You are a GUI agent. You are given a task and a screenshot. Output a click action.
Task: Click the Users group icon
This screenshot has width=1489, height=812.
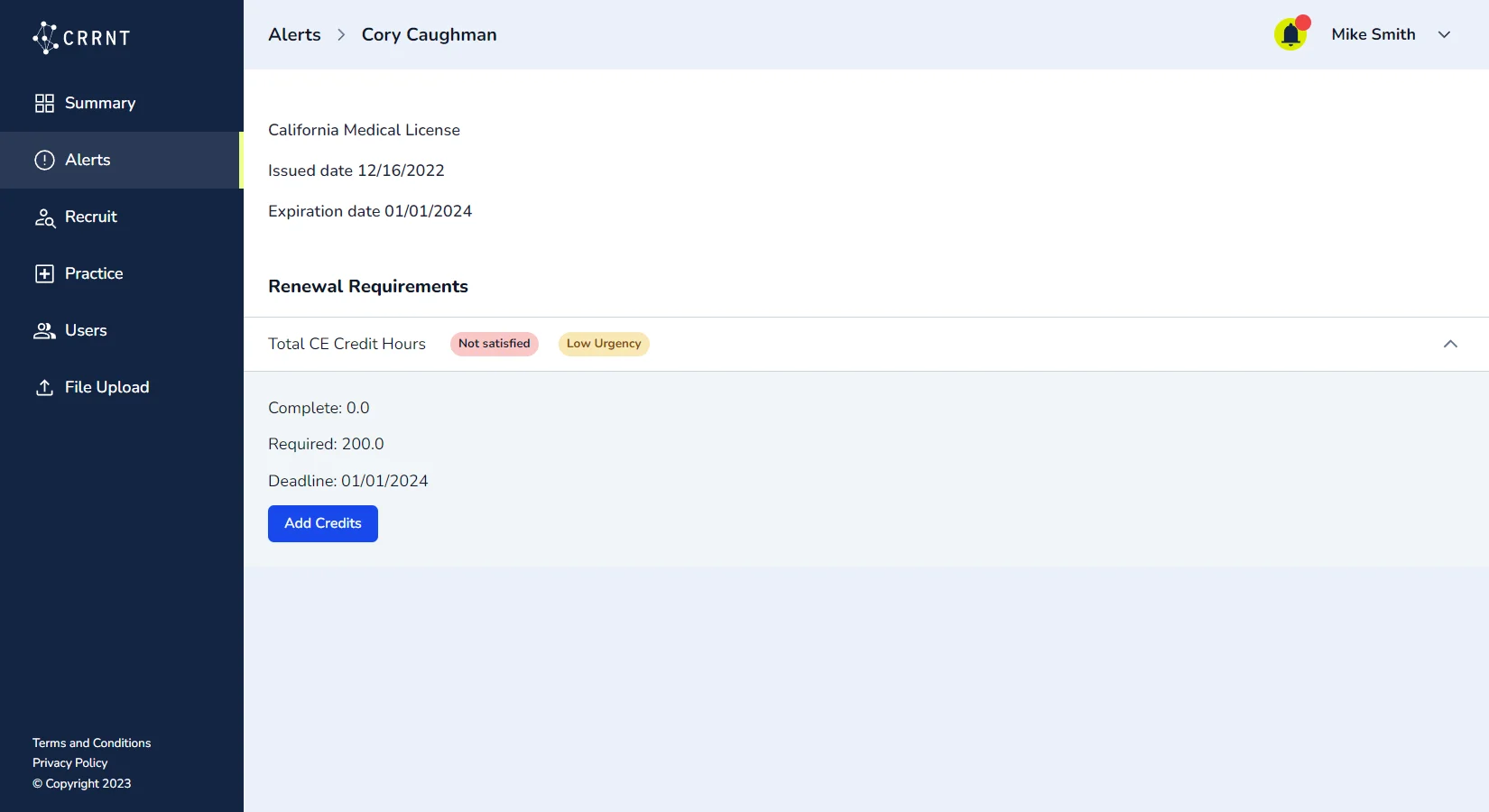coord(44,331)
